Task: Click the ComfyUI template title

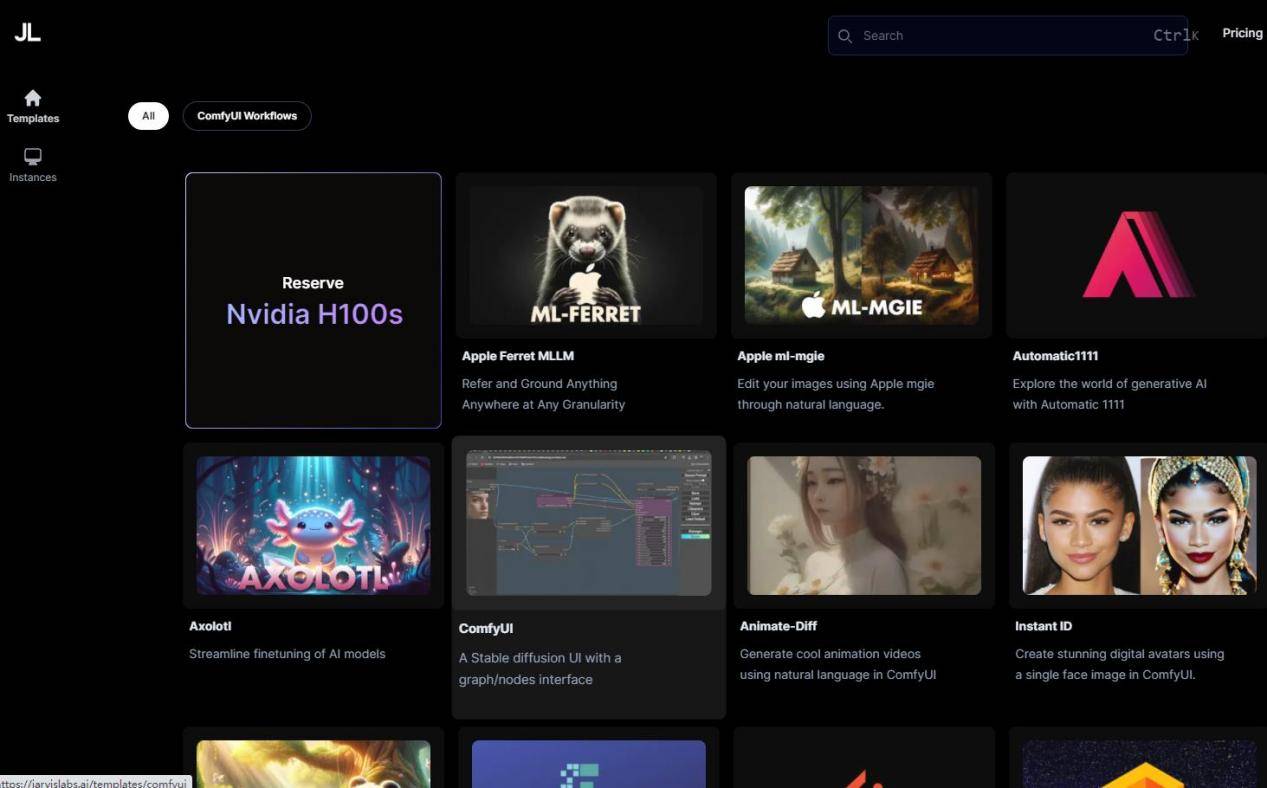Action: pos(486,629)
